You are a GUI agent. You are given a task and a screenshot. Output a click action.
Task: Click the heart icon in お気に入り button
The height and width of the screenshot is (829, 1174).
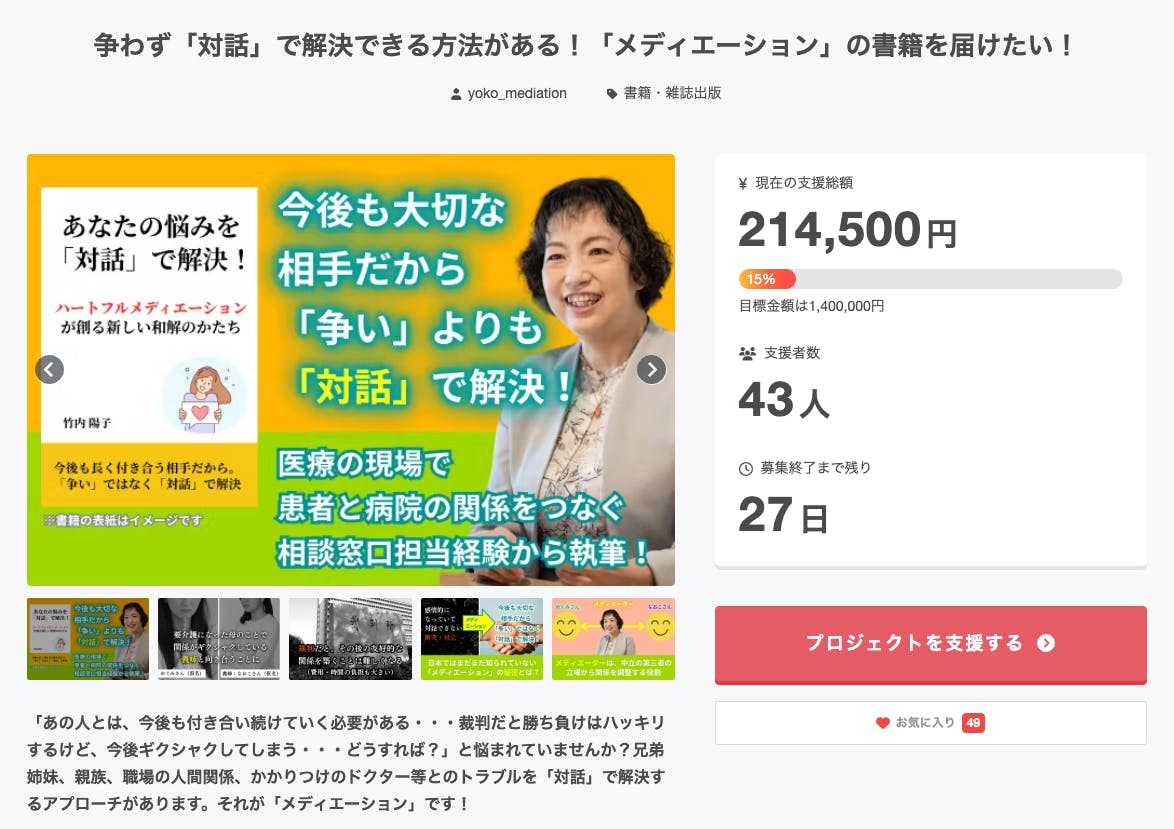[883, 723]
